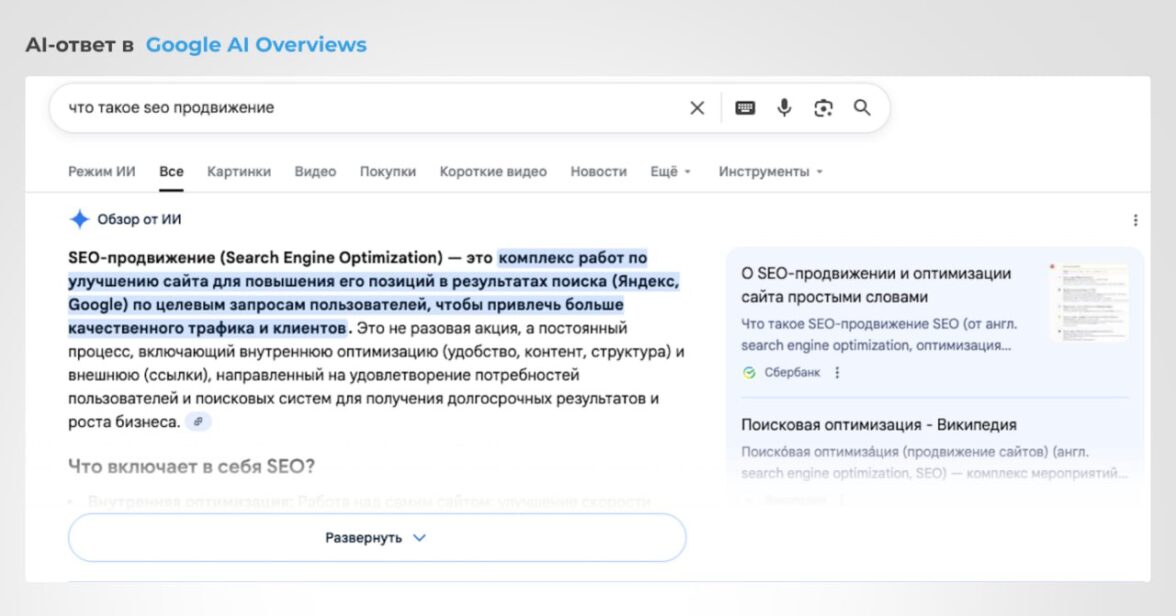
Task: Open Google Lens image search icon
Action: click(823, 108)
